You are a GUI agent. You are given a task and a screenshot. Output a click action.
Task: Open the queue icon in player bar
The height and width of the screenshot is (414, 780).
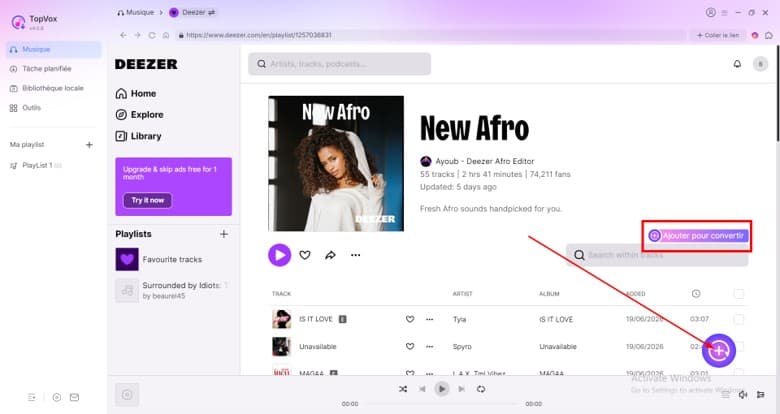pyautogui.click(x=761, y=395)
